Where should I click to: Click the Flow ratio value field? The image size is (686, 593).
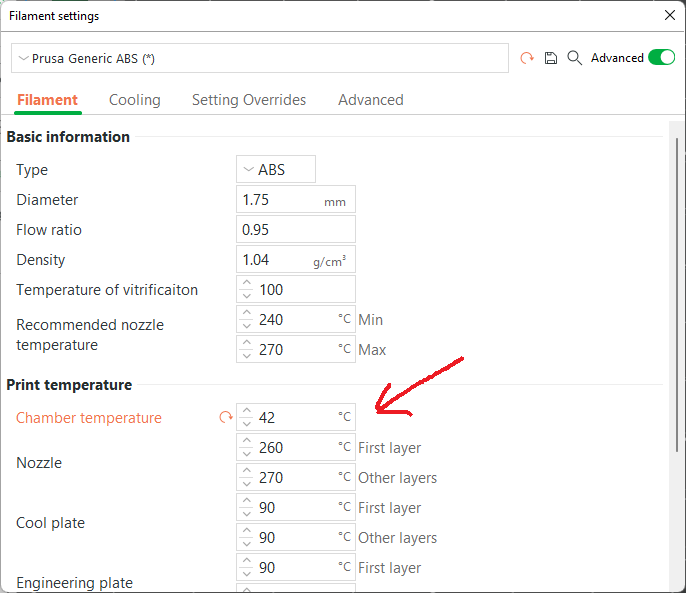[x=295, y=230]
